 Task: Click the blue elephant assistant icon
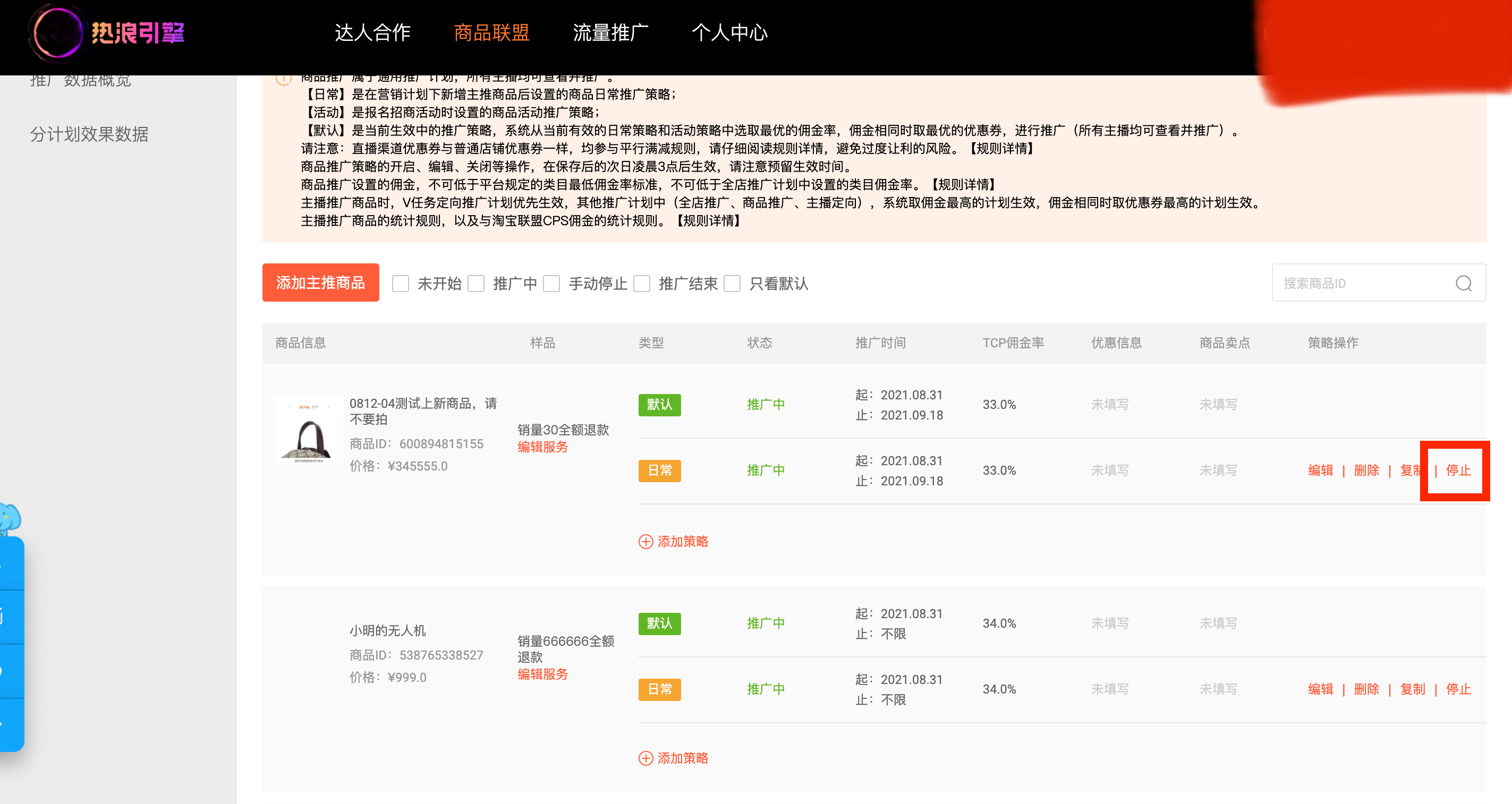click(10, 518)
